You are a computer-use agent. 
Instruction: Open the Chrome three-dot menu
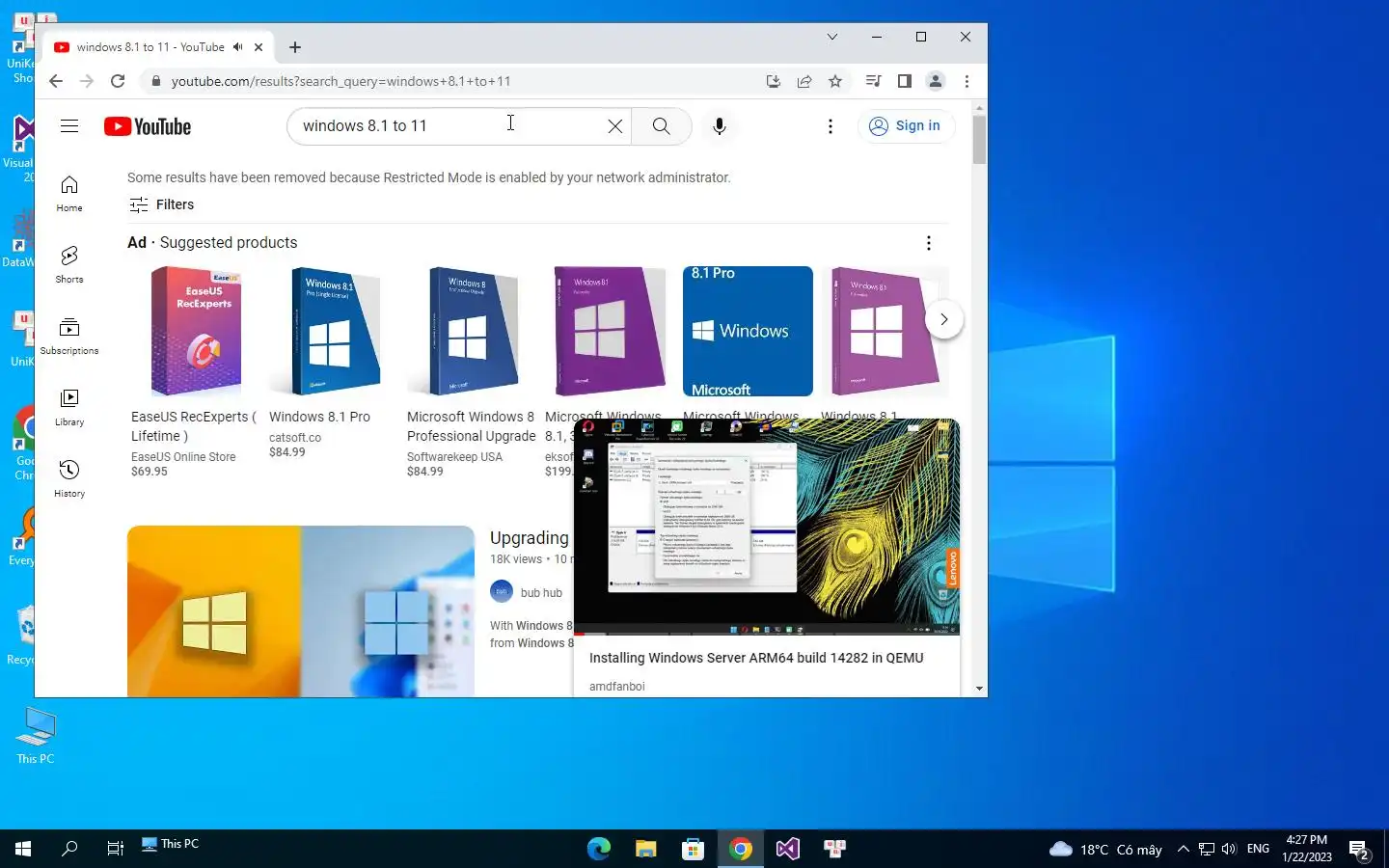click(x=967, y=81)
